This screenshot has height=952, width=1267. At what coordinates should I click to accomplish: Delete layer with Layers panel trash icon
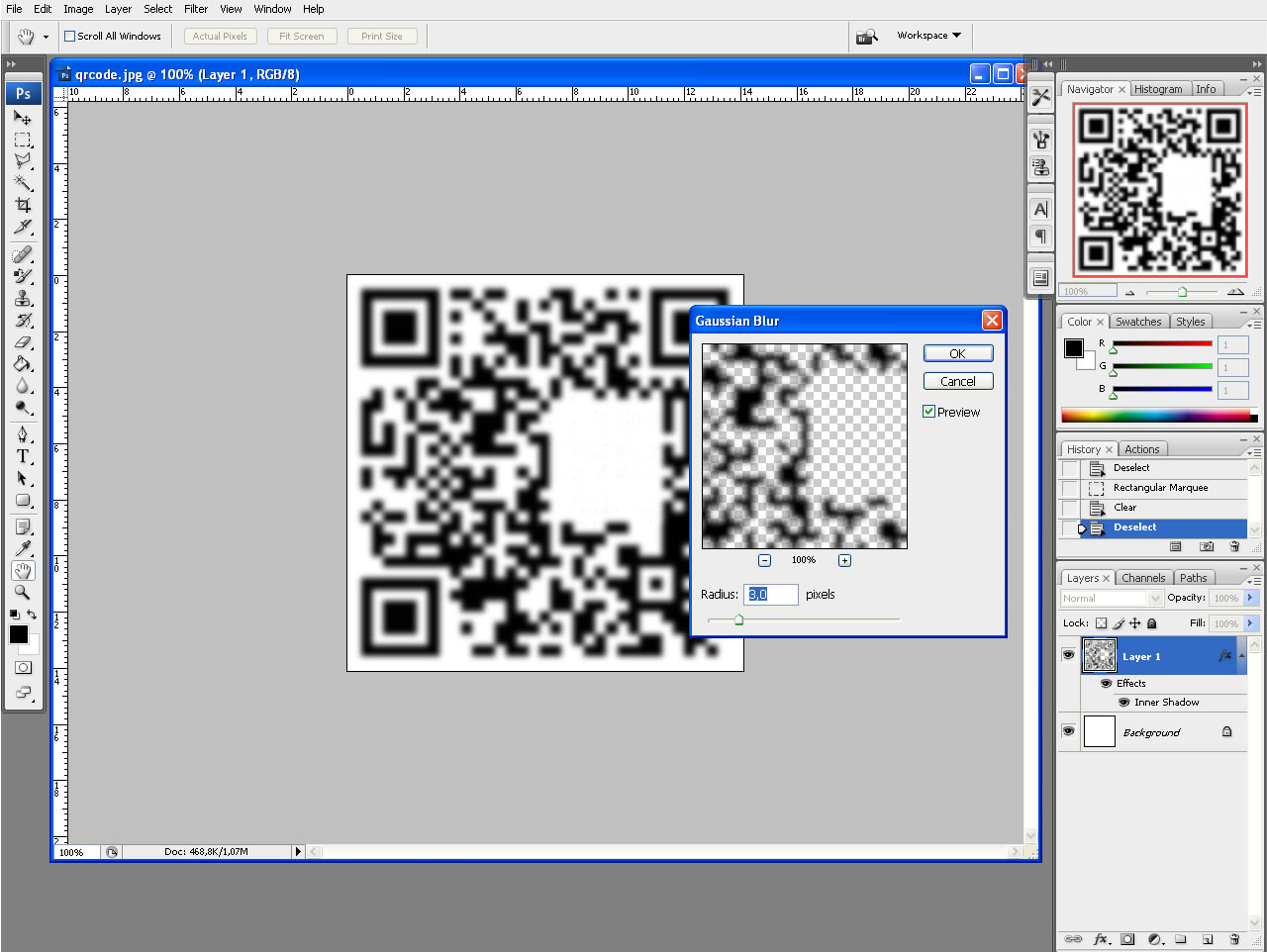coord(1234,939)
